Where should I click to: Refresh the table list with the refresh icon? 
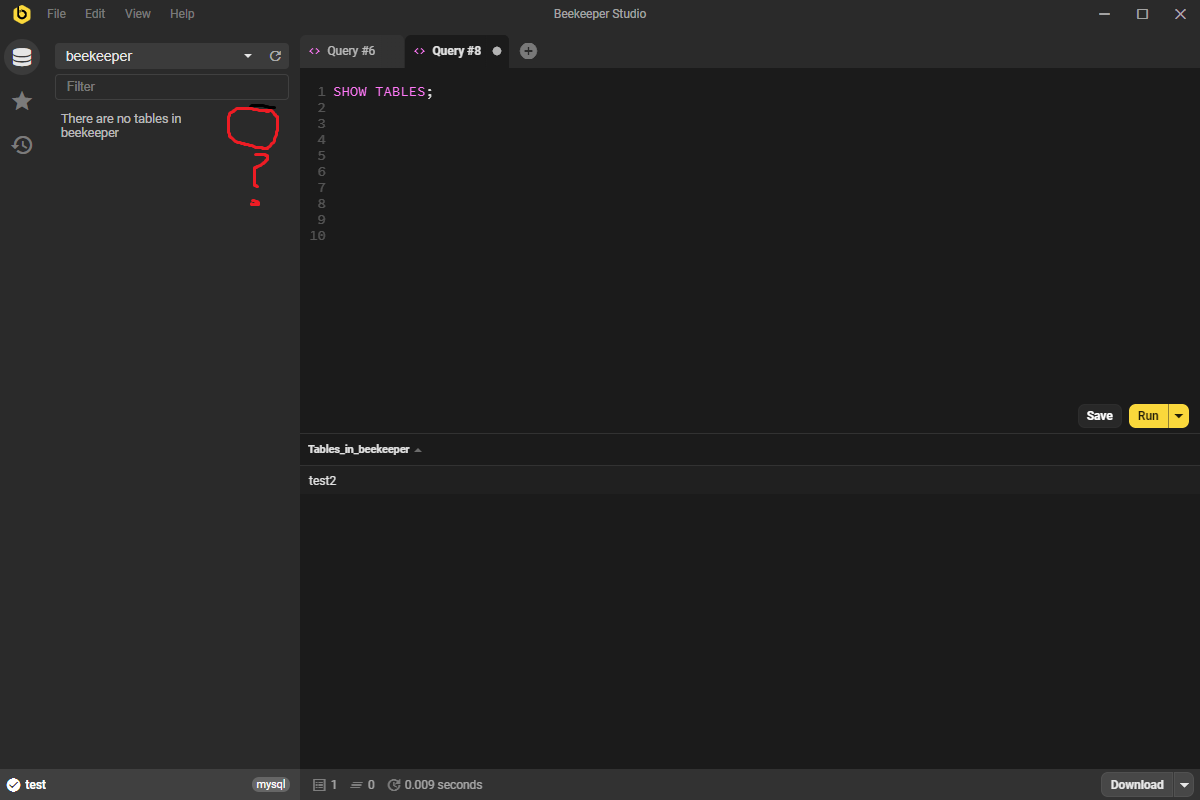275,56
